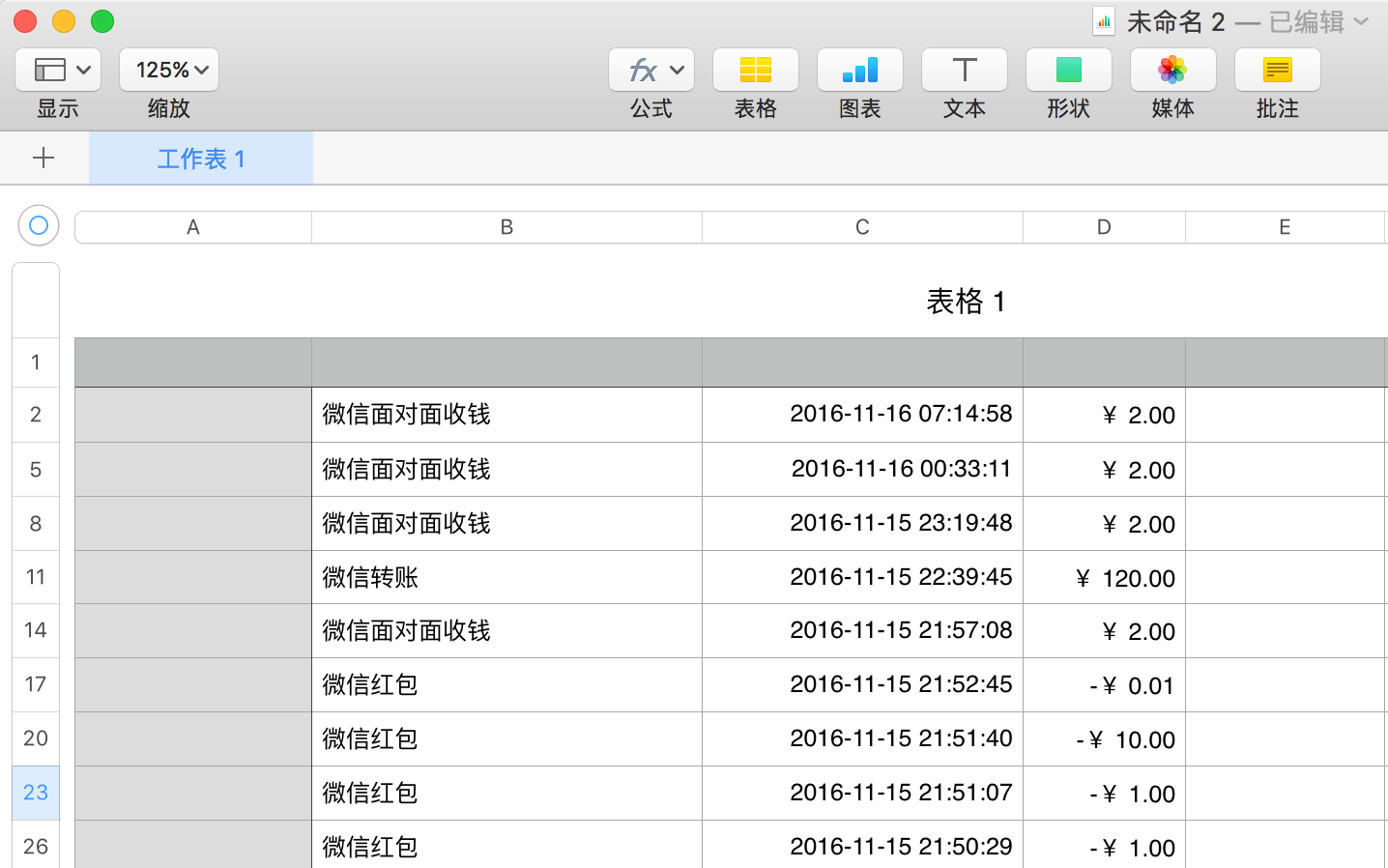Screen dimensions: 1388x868
Task: Click the document icon beside 未命名 2
Action: (x=1104, y=21)
